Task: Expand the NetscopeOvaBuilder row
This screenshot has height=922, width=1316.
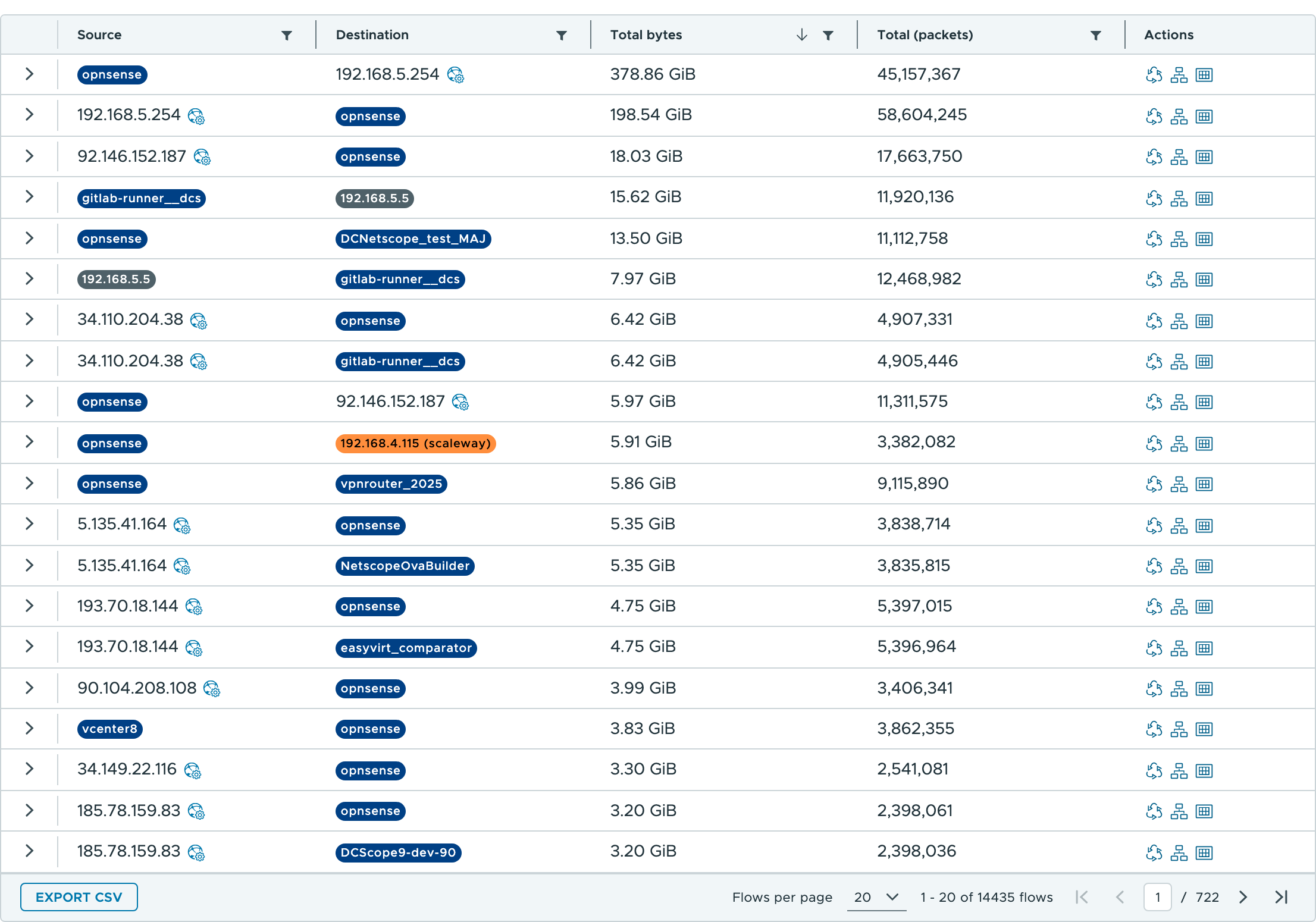Action: pos(29,566)
